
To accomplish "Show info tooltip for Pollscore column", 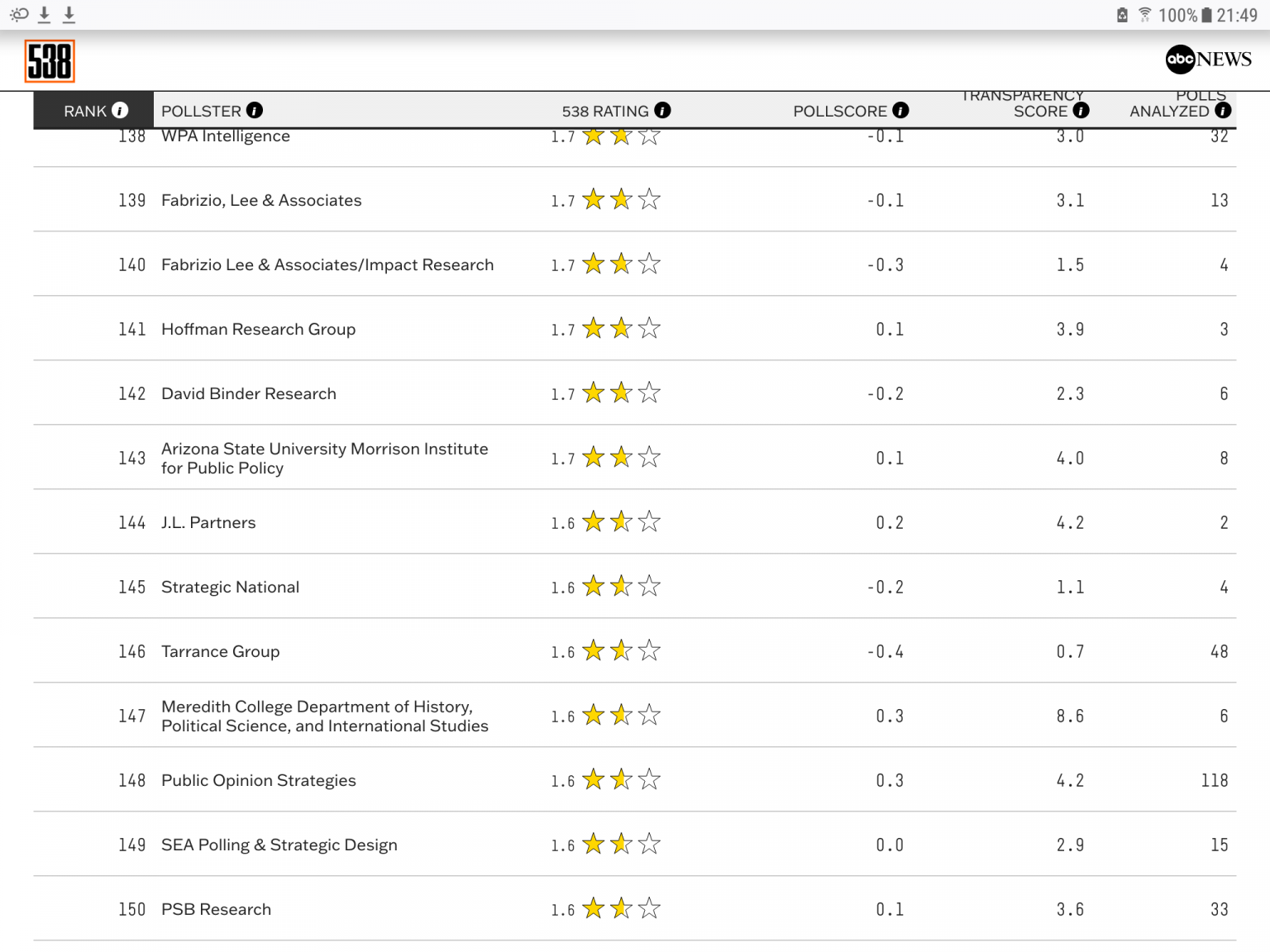I will pyautogui.click(x=900, y=110).
